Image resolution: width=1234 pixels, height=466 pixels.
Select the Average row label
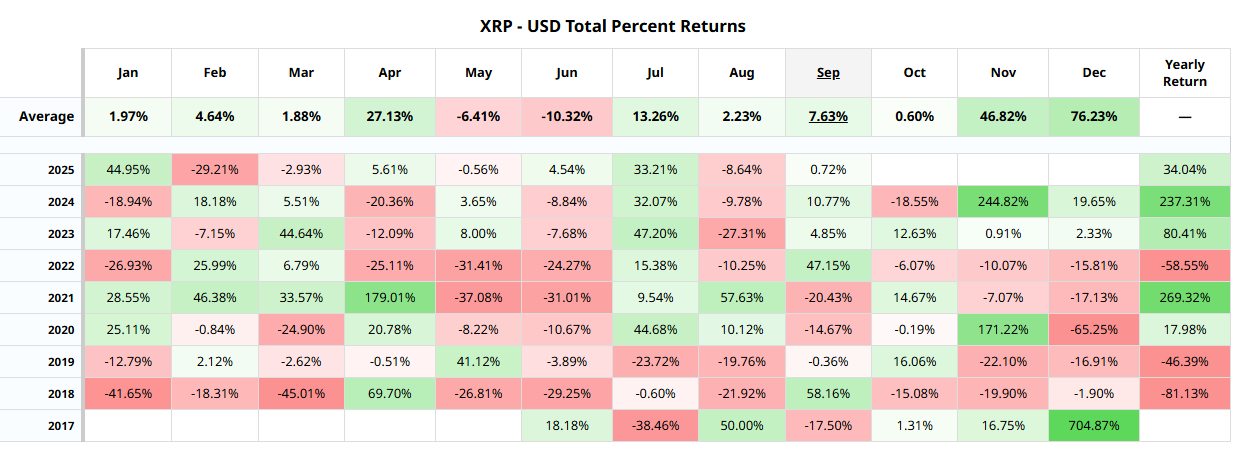(x=46, y=117)
